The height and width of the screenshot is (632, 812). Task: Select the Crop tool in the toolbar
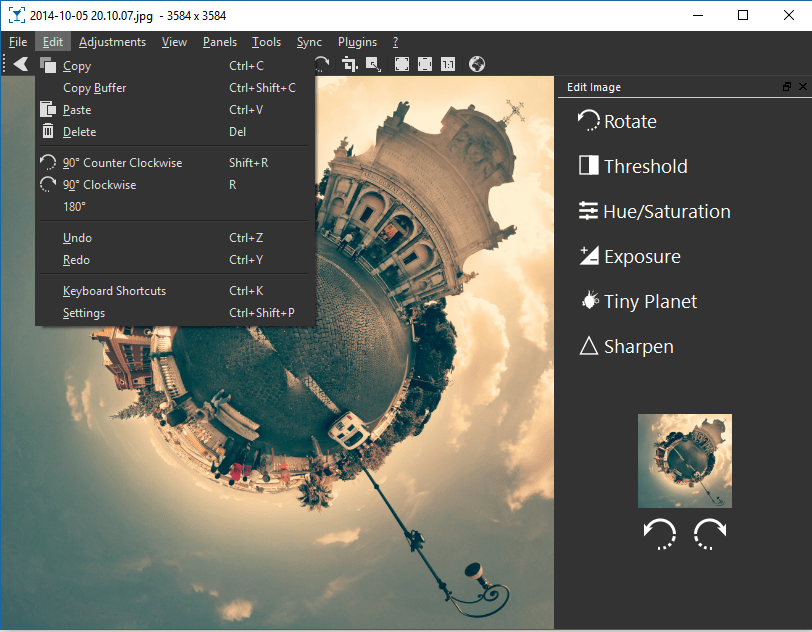349,64
